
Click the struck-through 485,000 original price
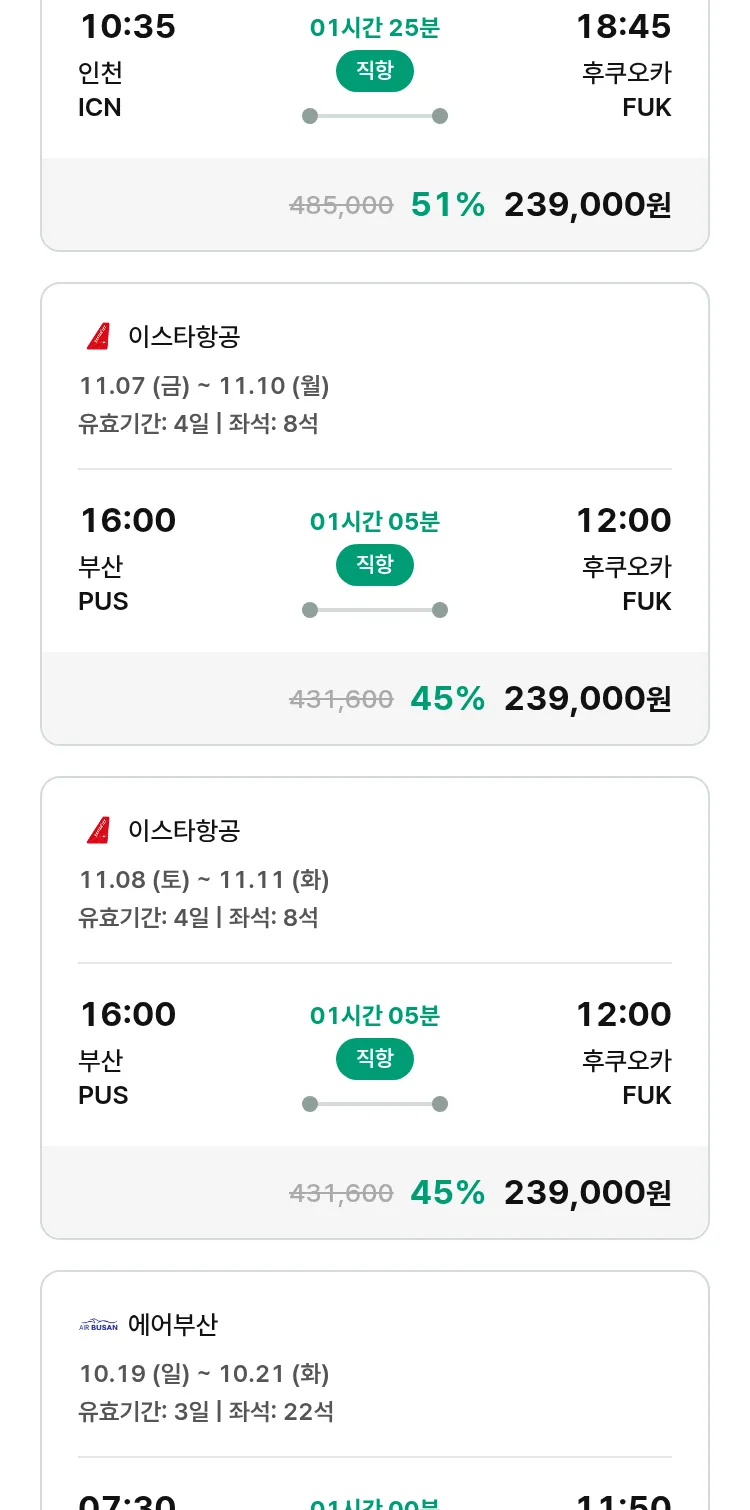341,206
